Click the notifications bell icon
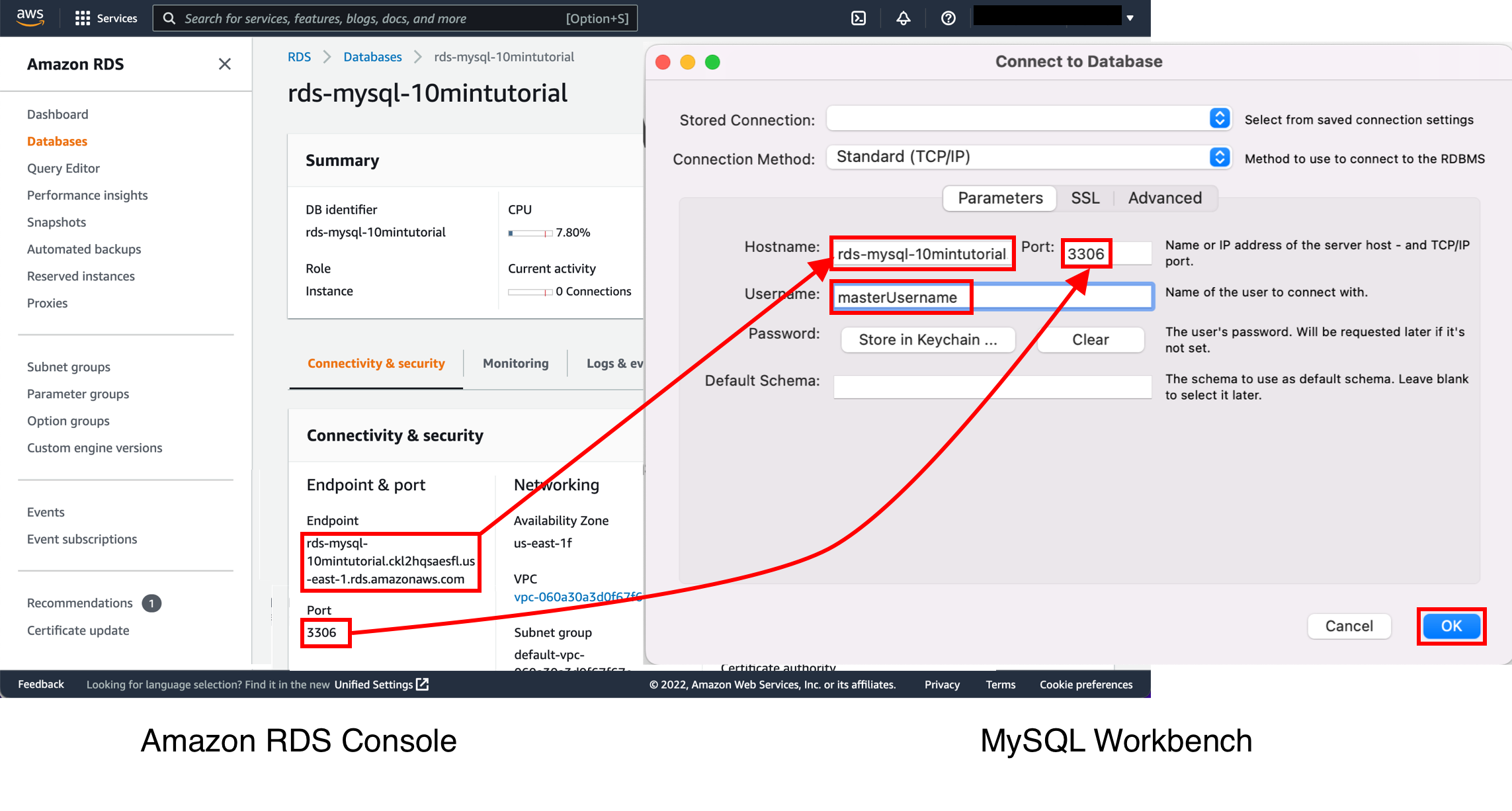This screenshot has width=1512, height=811. tap(902, 18)
